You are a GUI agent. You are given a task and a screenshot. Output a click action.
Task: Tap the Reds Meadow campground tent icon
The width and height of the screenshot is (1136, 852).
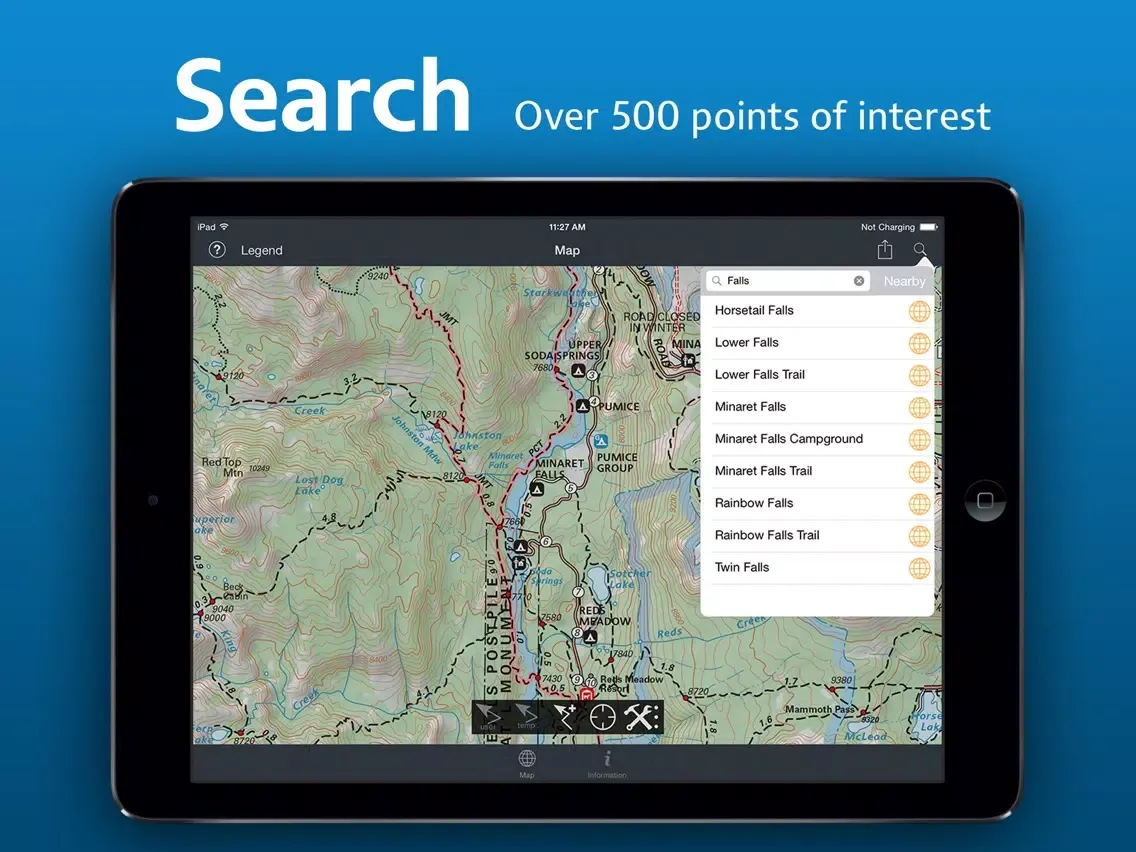click(591, 637)
